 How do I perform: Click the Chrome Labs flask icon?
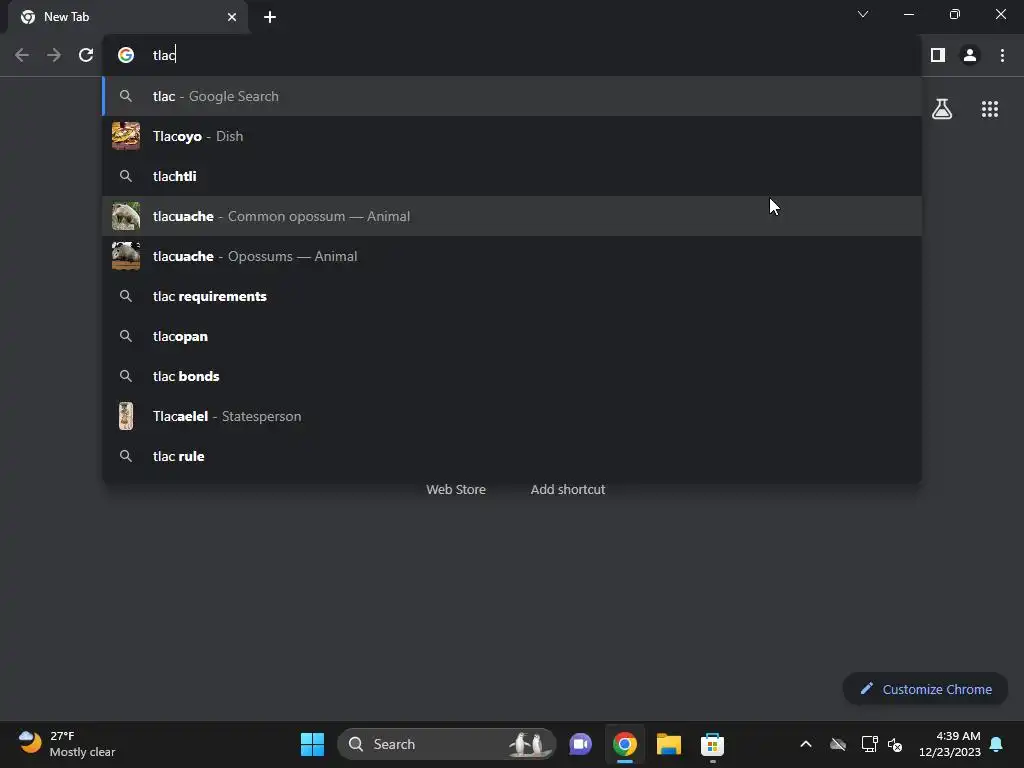tap(942, 109)
